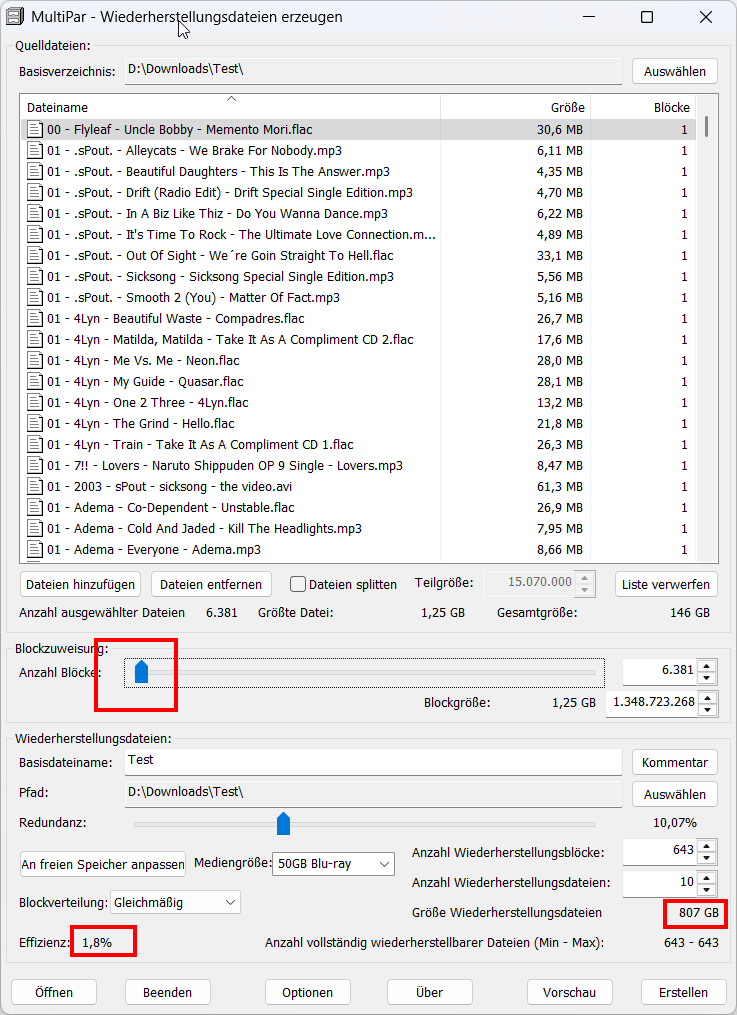Image resolution: width=737 pixels, height=1015 pixels.
Task: Click file icon for sPout sicksong the video.avi
Action: 35,487
